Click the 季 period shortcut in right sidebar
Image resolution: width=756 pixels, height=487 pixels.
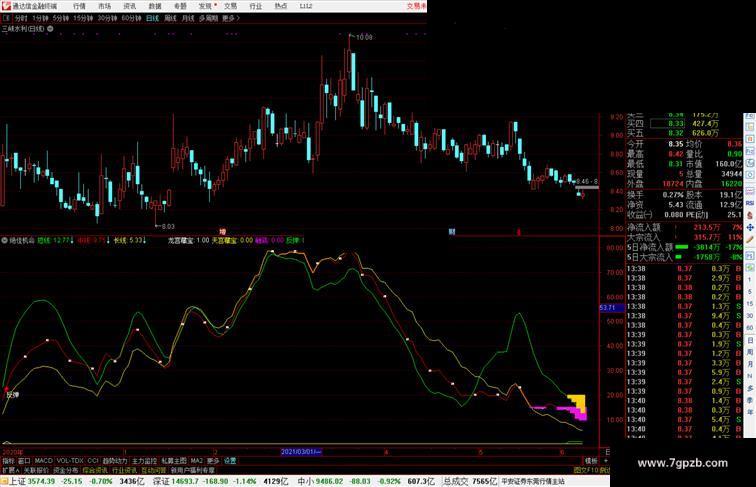(750, 400)
